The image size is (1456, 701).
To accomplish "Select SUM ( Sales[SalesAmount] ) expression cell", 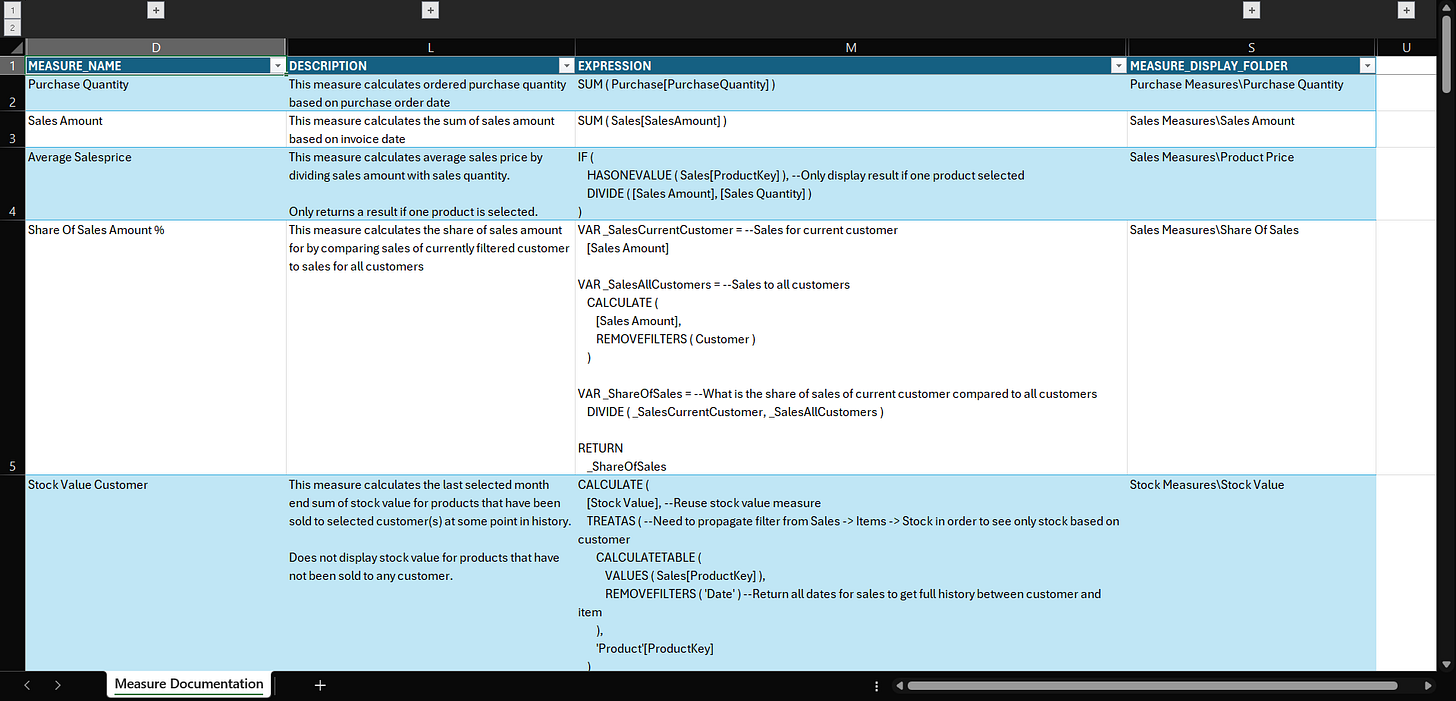I will coord(852,129).
